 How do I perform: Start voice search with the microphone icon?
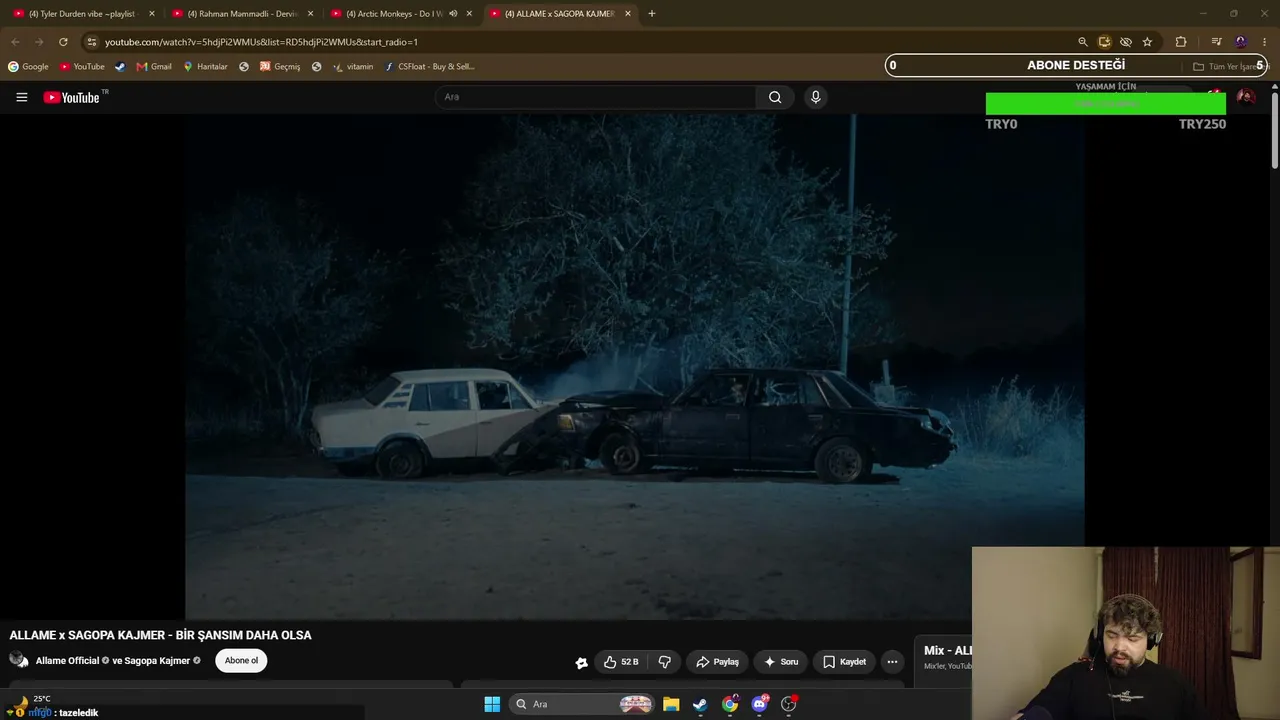coord(815,97)
